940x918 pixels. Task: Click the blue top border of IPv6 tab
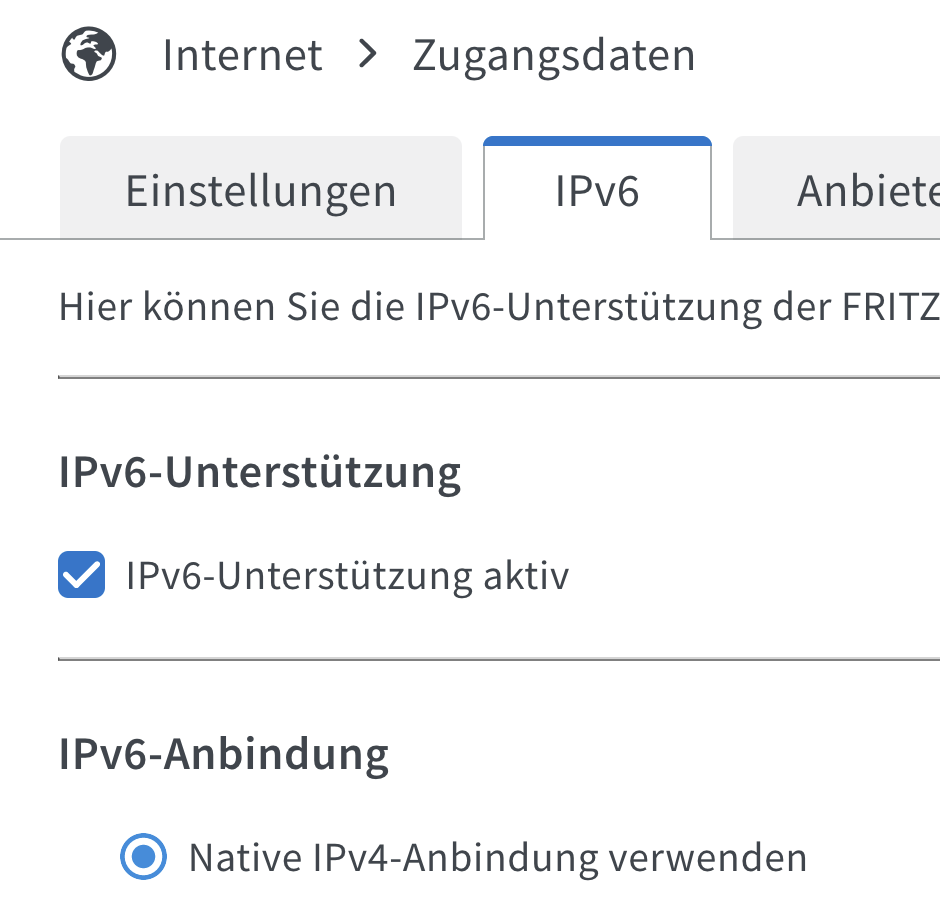coord(597,141)
